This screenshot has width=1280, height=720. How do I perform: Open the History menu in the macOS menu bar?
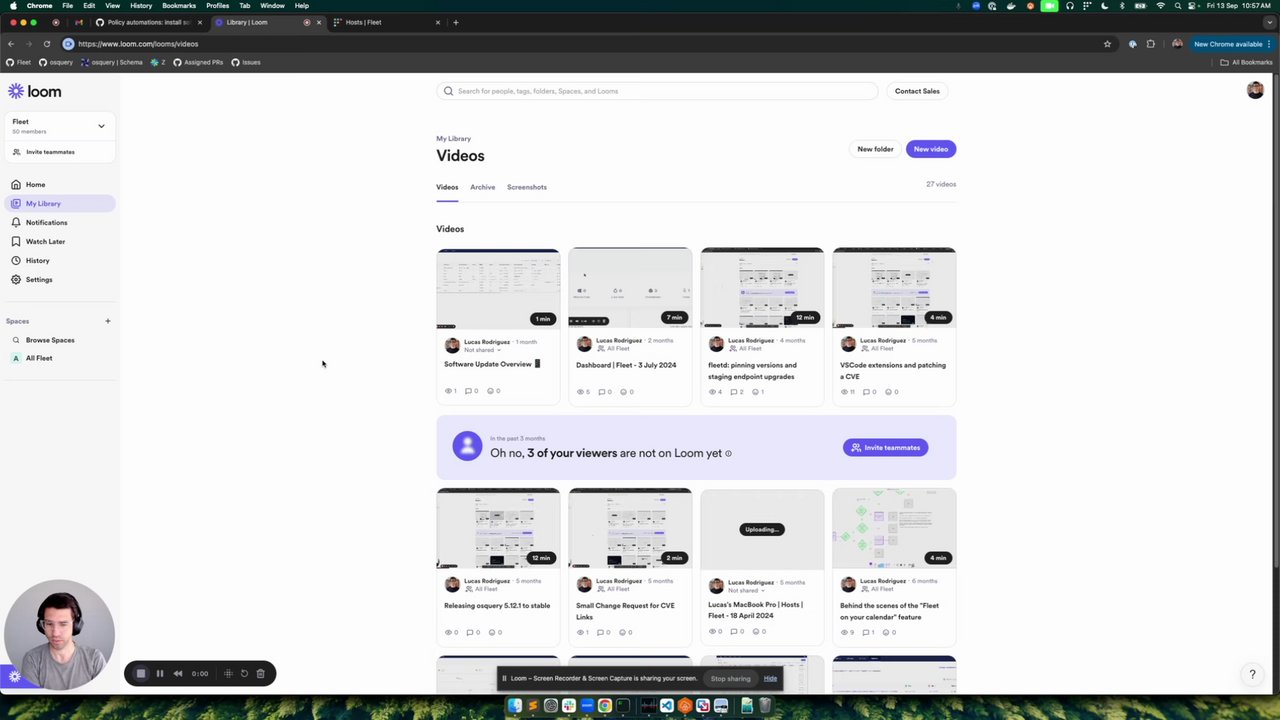[x=141, y=6]
